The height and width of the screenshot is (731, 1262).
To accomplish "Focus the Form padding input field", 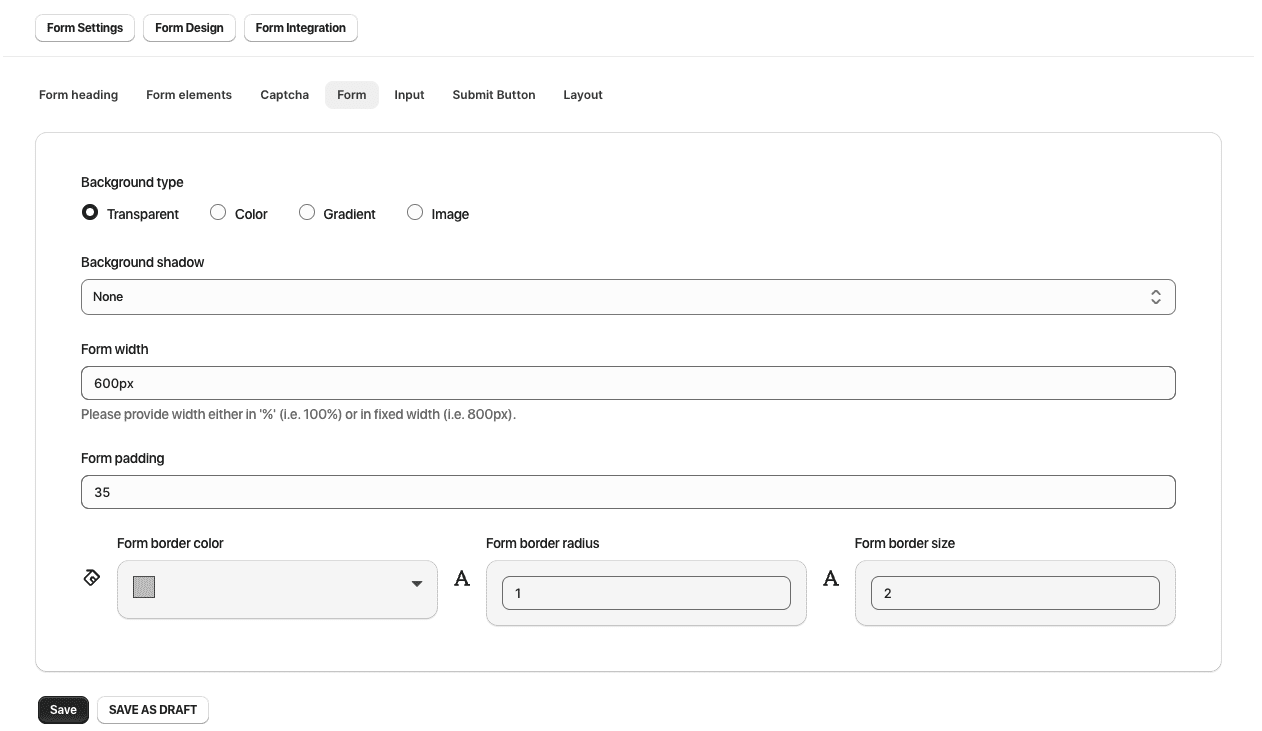I will pos(628,492).
